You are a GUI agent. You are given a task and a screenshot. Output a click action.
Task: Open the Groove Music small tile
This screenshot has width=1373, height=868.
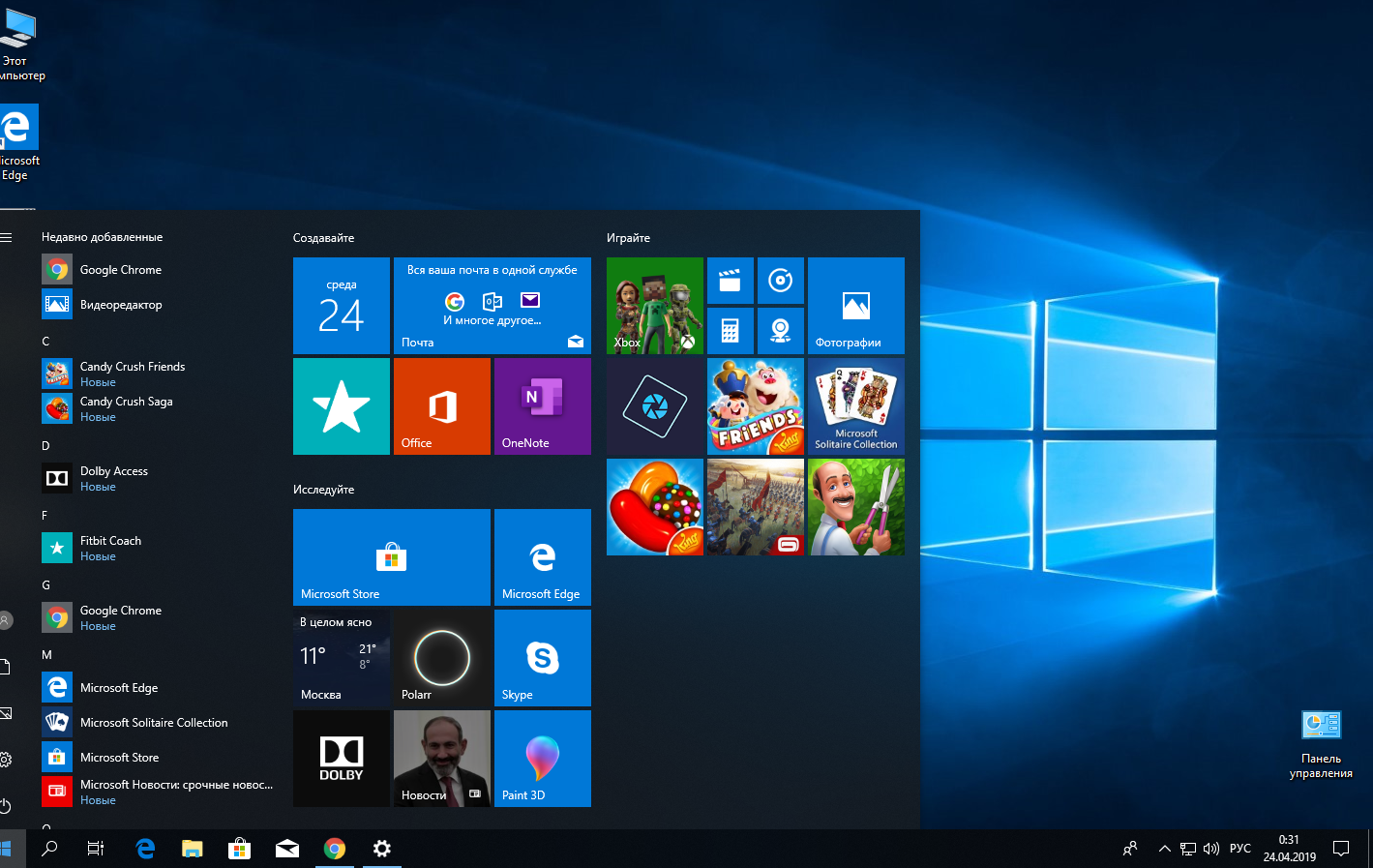coord(781,281)
